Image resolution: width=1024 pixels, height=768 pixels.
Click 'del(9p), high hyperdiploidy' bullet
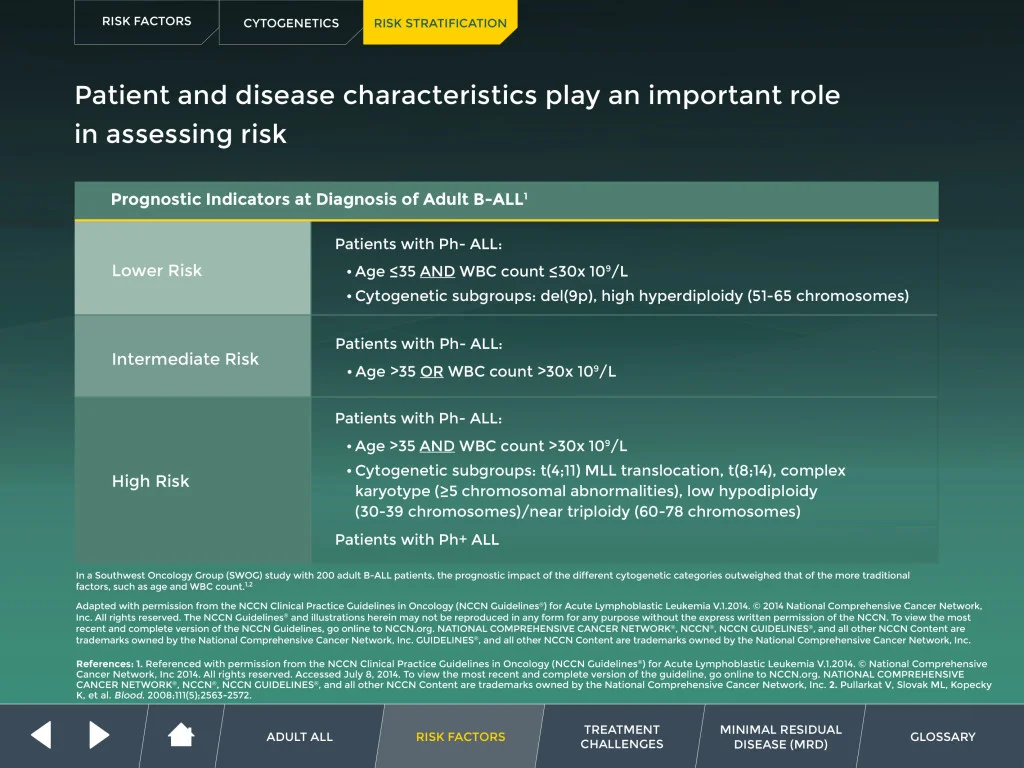point(628,296)
